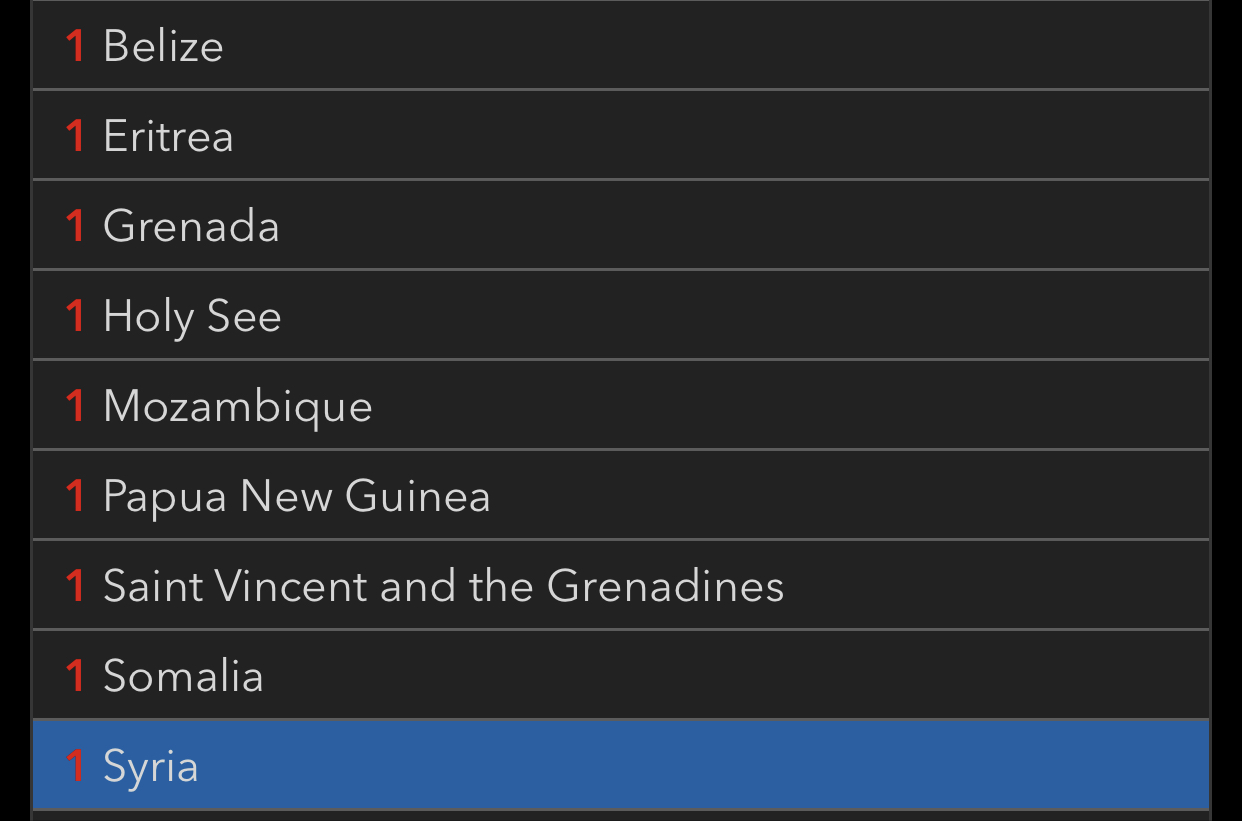
Task: Click the red count next to Somalia
Action: click(x=75, y=676)
